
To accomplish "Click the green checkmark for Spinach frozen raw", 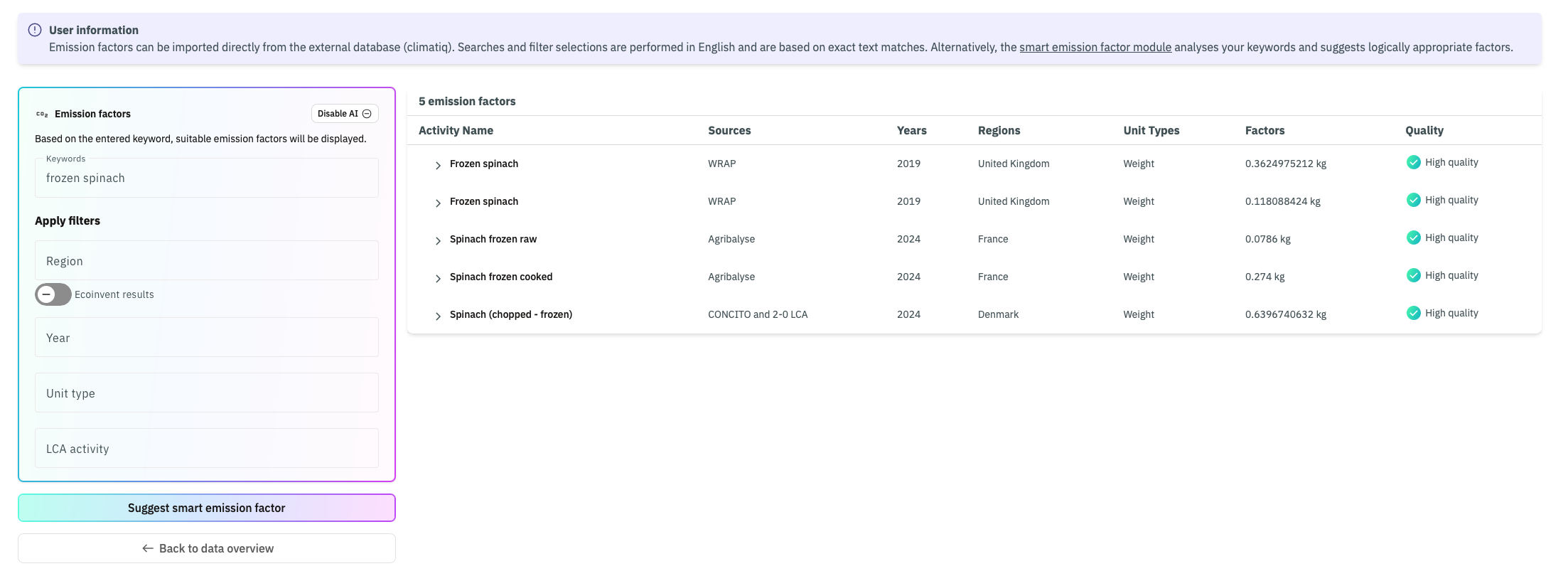I will coord(1413,238).
